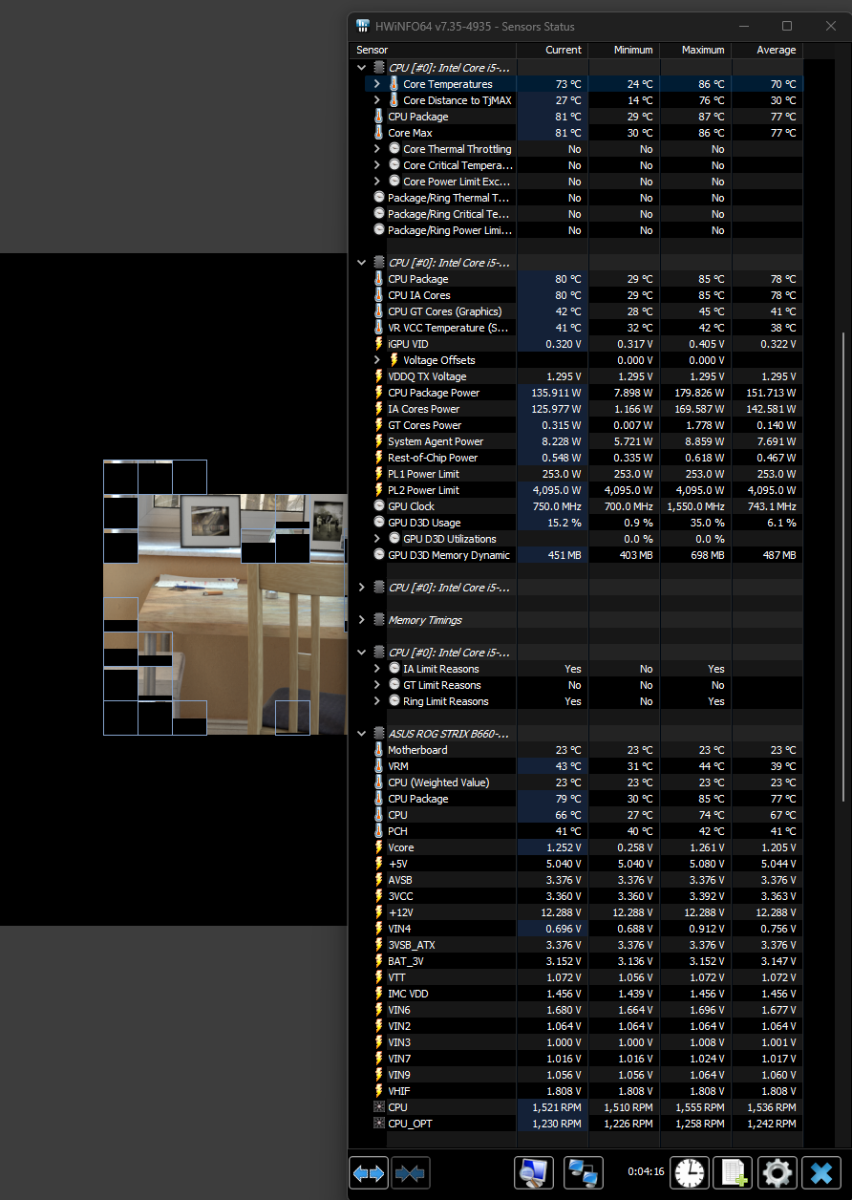Expand IA Limit Reasons
Image resolution: width=852 pixels, height=1200 pixels.
click(377, 669)
